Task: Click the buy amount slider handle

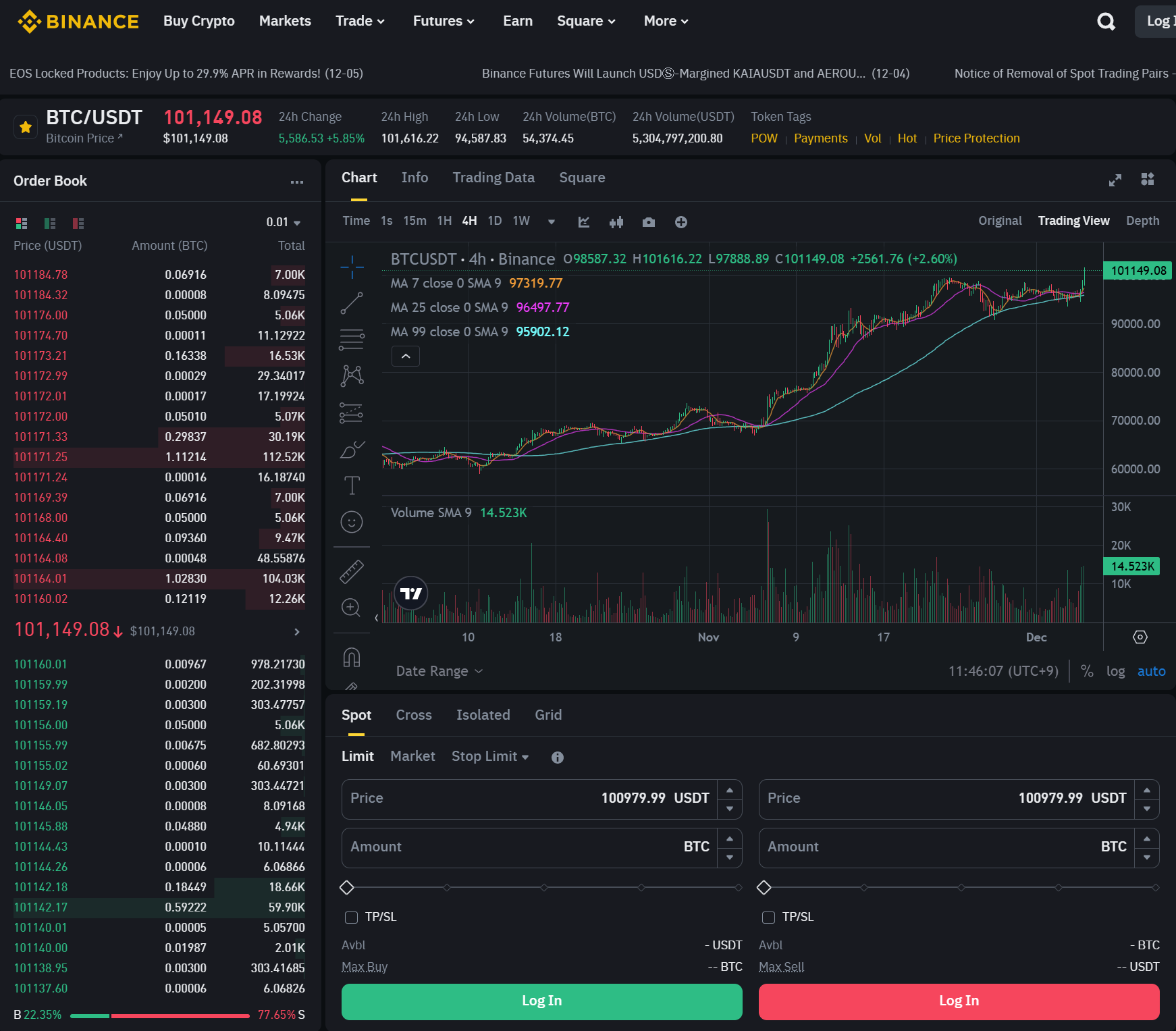Action: (347, 887)
